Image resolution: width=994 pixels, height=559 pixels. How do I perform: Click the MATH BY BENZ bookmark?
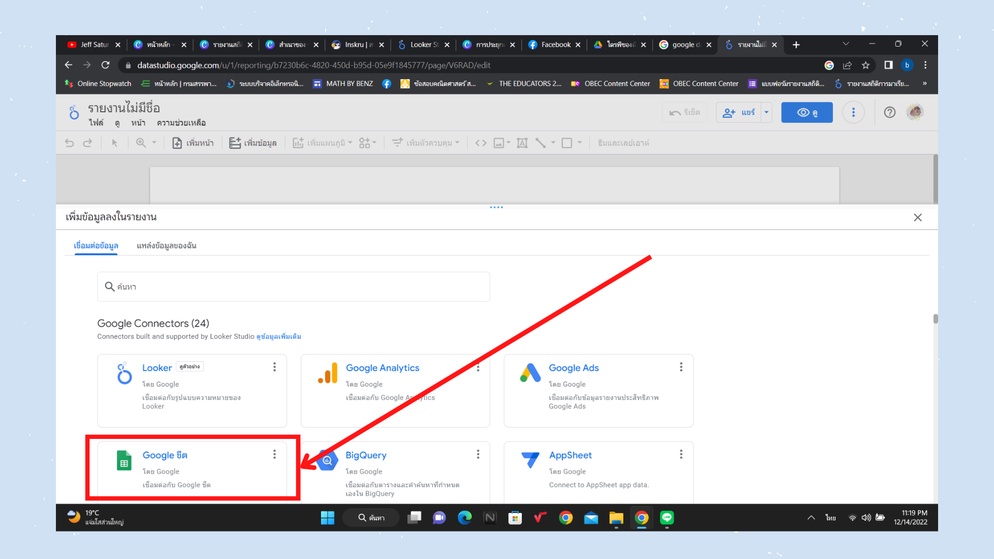343,84
